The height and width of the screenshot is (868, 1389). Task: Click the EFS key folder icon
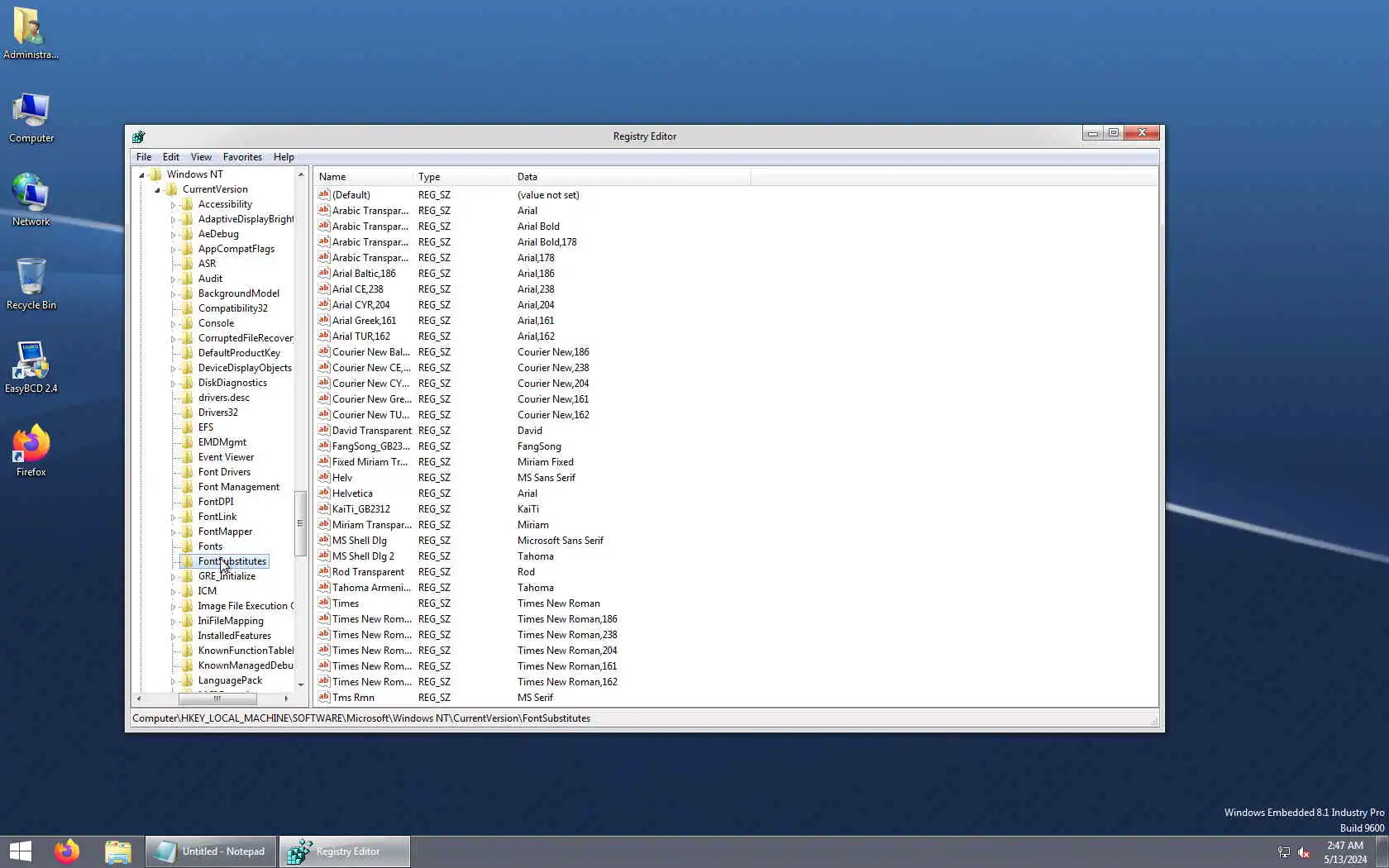click(x=188, y=427)
